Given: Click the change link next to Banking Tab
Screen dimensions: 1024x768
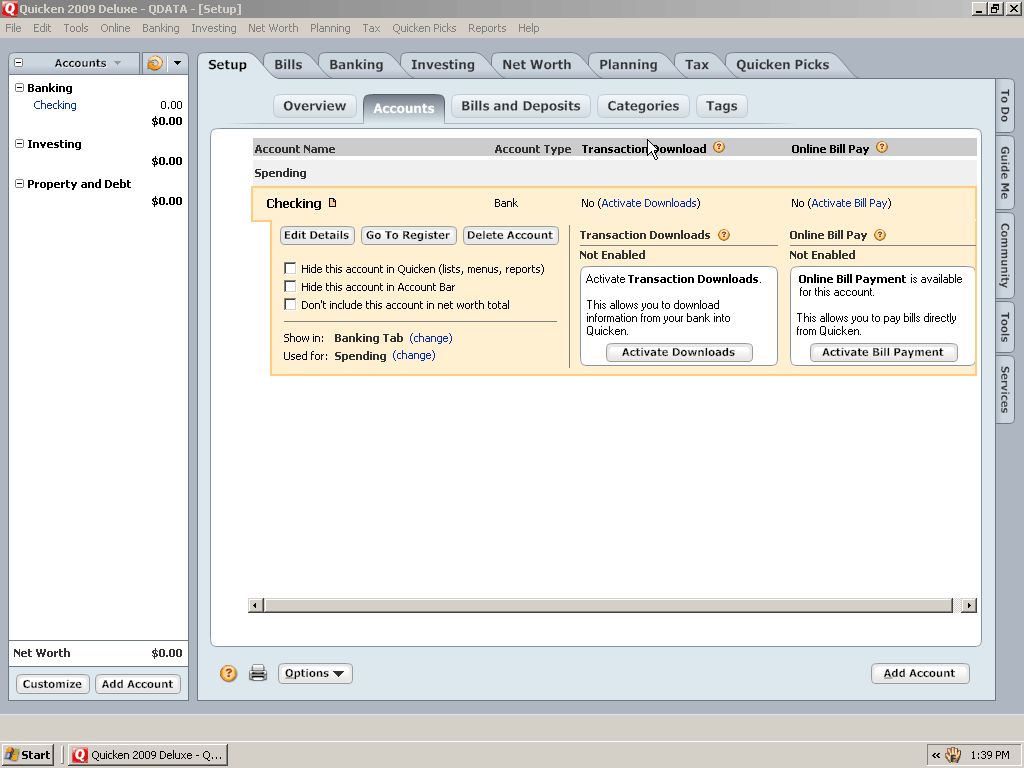Looking at the screenshot, I should pyautogui.click(x=431, y=338).
